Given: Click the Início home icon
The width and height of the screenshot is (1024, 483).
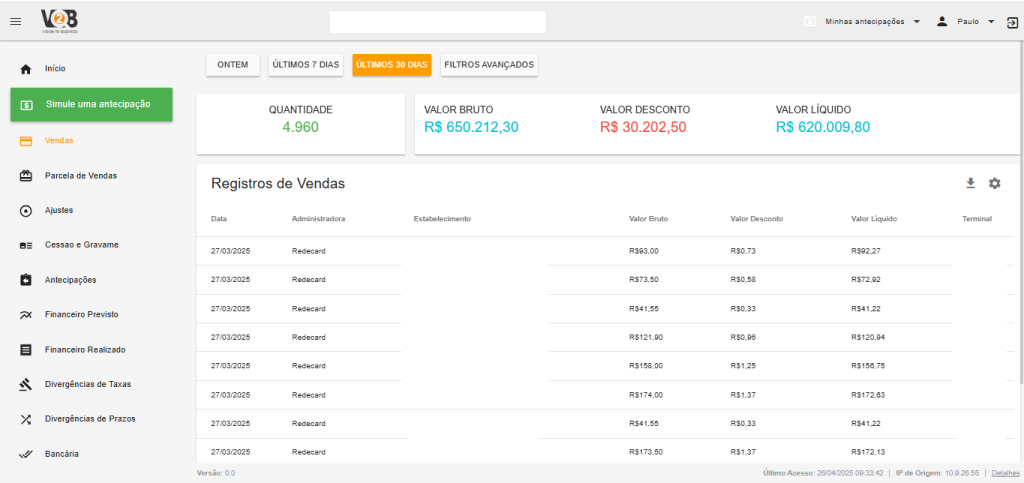Looking at the screenshot, I should coord(26,69).
